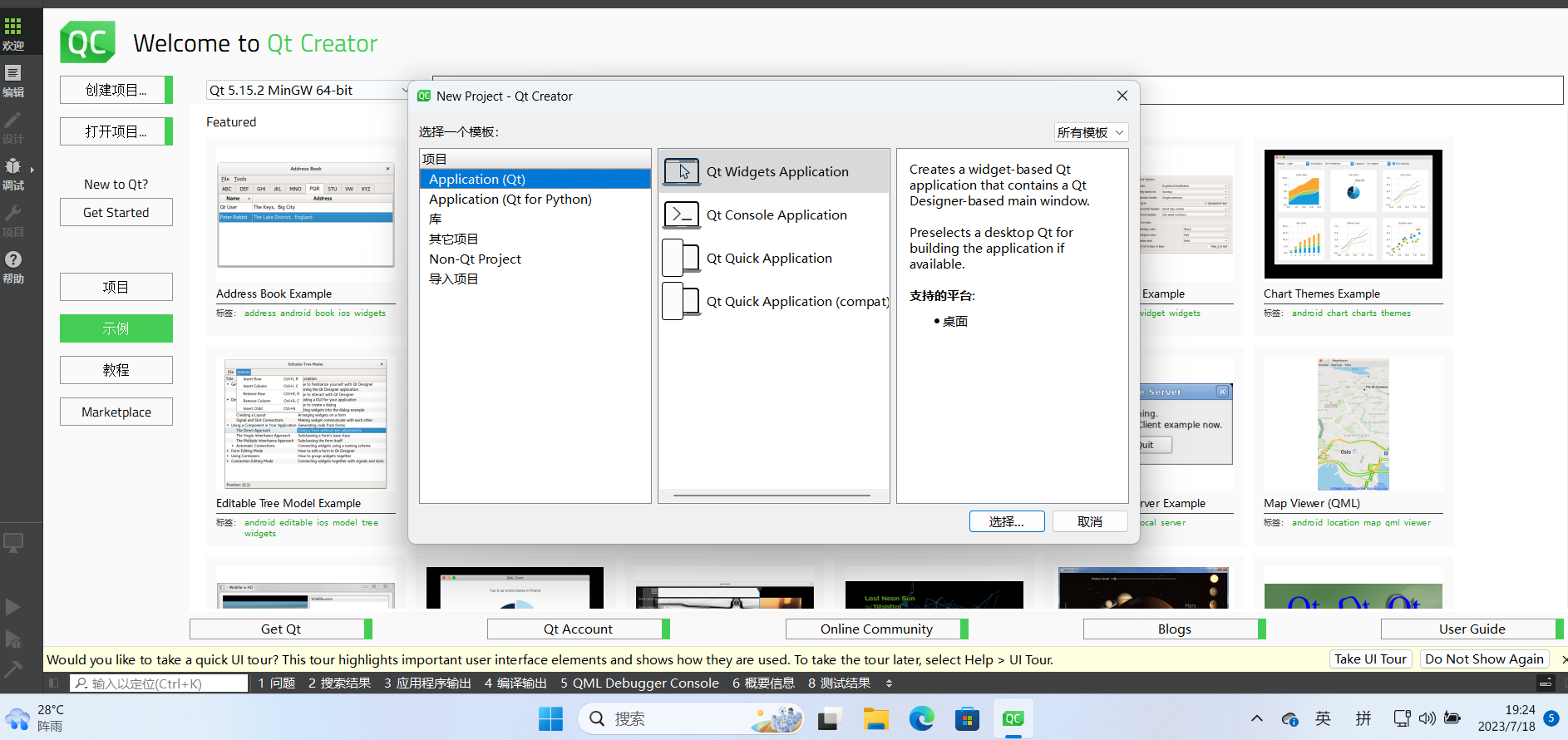1568x740 pixels.
Task: Select Application (Qt for Python) category
Action: tap(535, 199)
